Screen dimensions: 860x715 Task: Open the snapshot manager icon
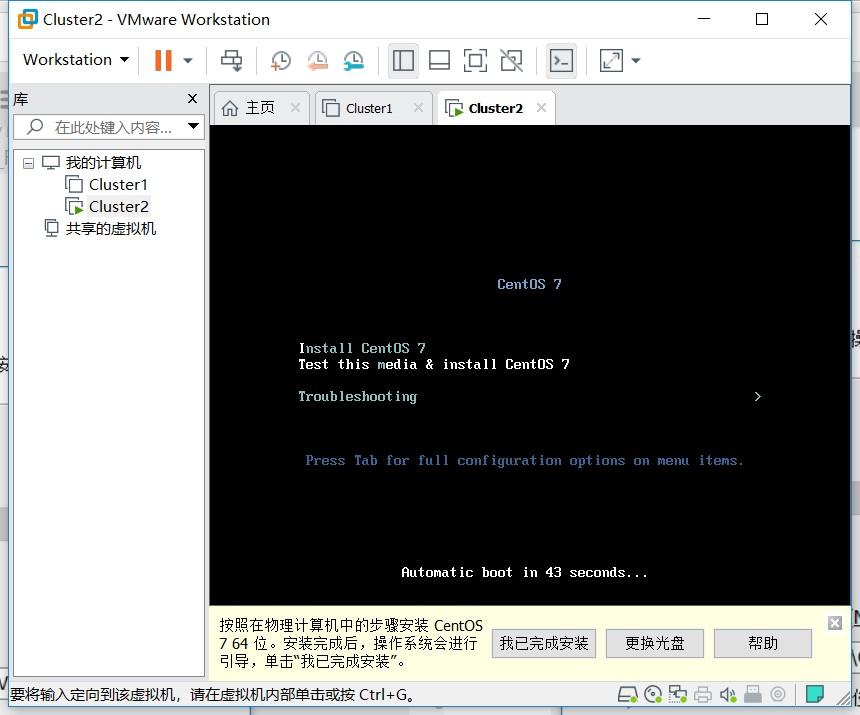click(354, 60)
